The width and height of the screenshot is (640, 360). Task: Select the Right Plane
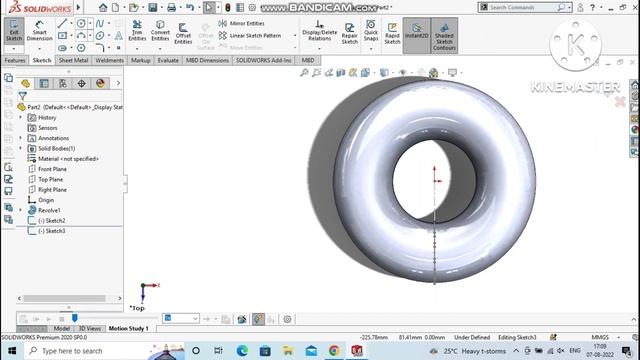(x=52, y=190)
